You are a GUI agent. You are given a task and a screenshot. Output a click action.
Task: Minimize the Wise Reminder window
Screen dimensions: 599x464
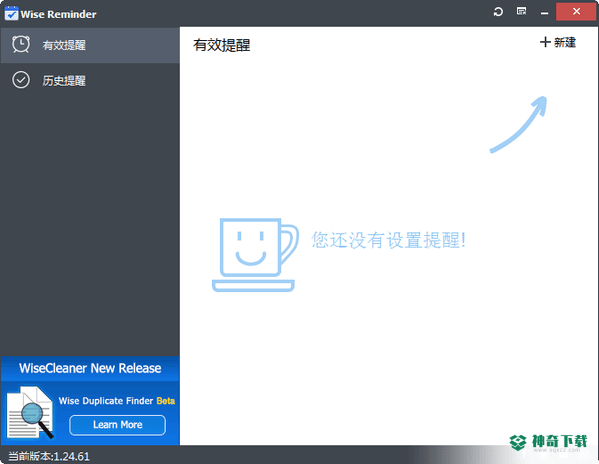[544, 13]
